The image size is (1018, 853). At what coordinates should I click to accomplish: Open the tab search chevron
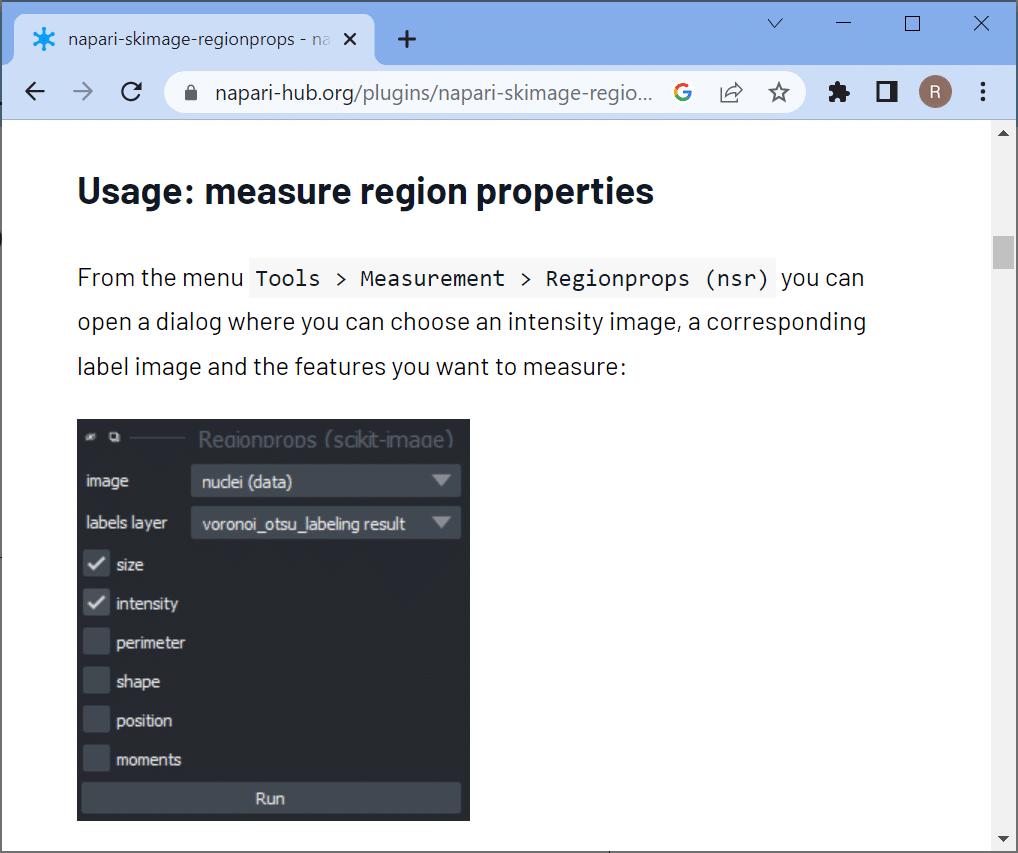tap(775, 24)
